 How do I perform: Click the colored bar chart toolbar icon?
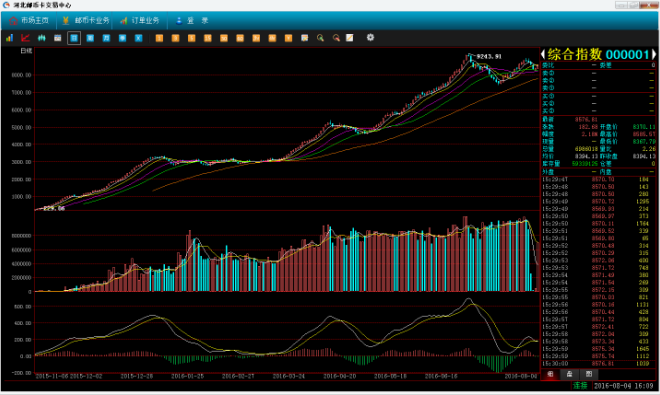click(9, 38)
